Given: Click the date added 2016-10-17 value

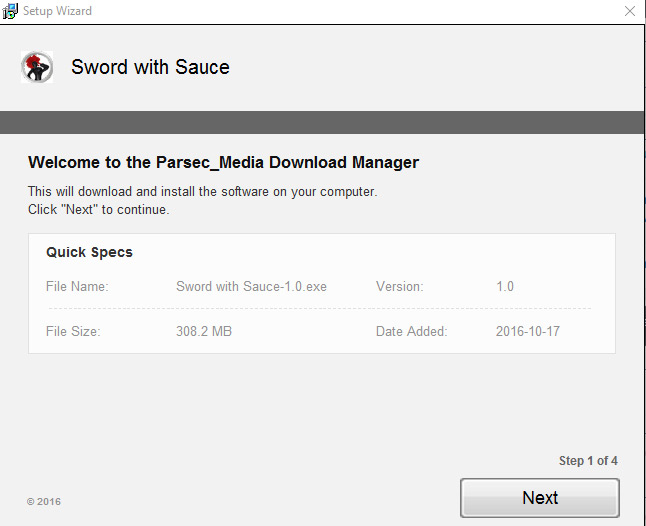Looking at the screenshot, I should (528, 331).
